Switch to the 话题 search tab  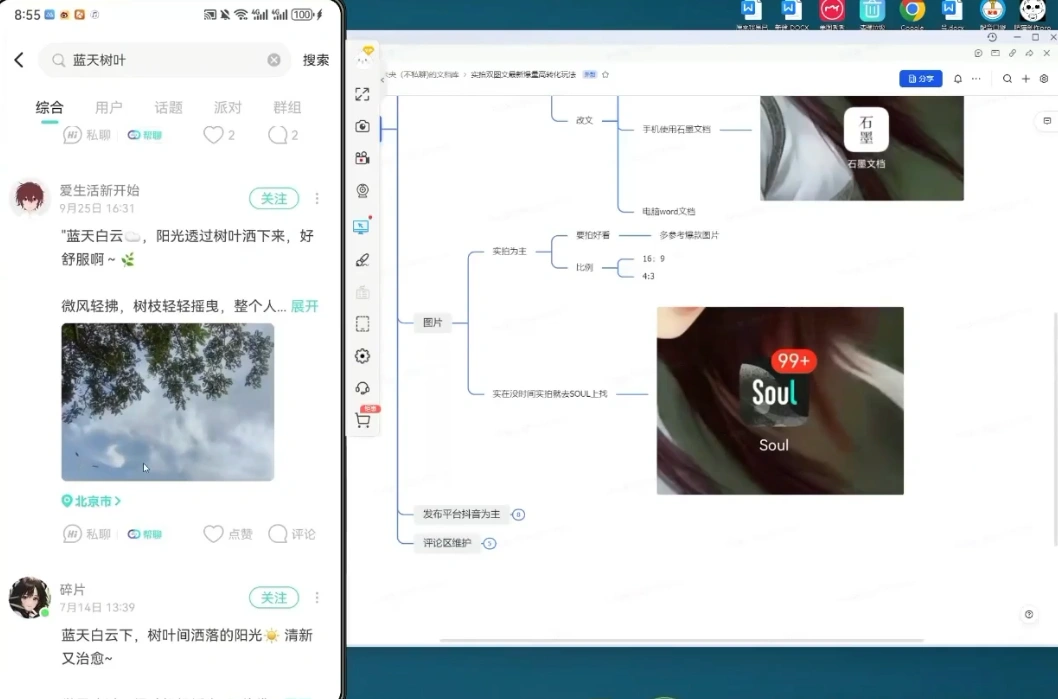click(x=168, y=108)
